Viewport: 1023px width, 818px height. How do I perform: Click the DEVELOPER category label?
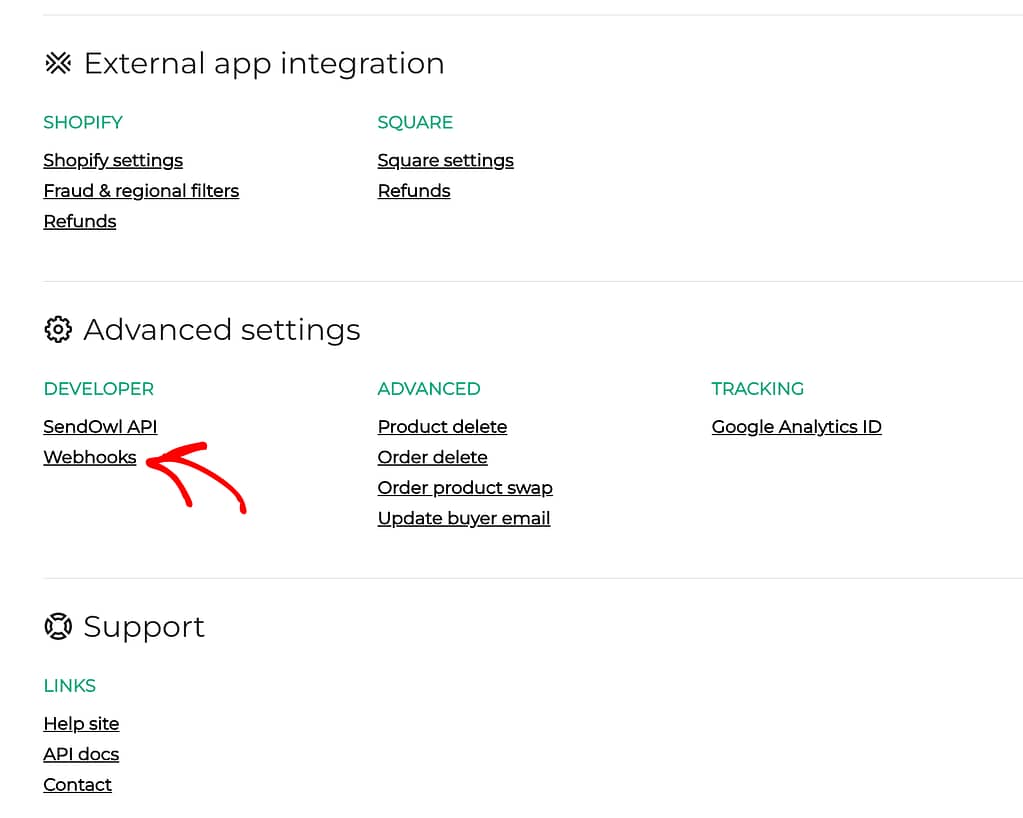(98, 389)
